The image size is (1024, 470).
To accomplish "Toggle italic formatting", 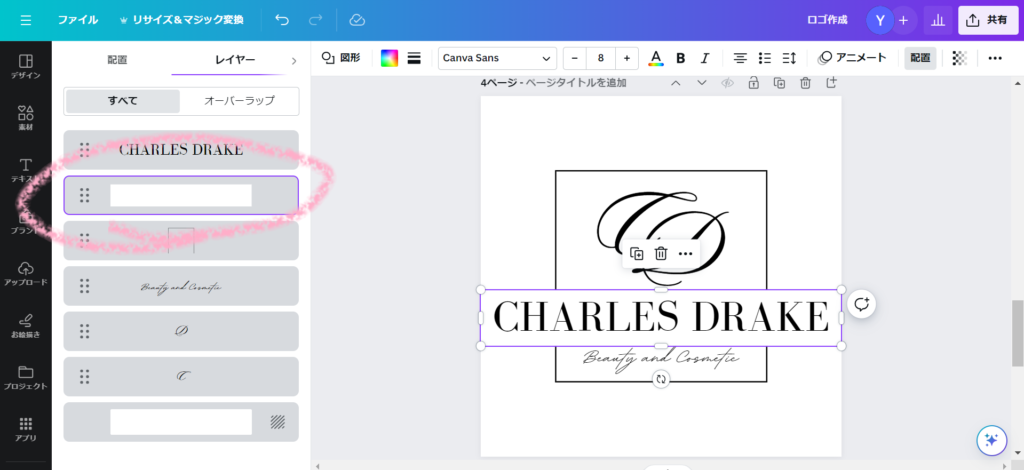I will [705, 58].
